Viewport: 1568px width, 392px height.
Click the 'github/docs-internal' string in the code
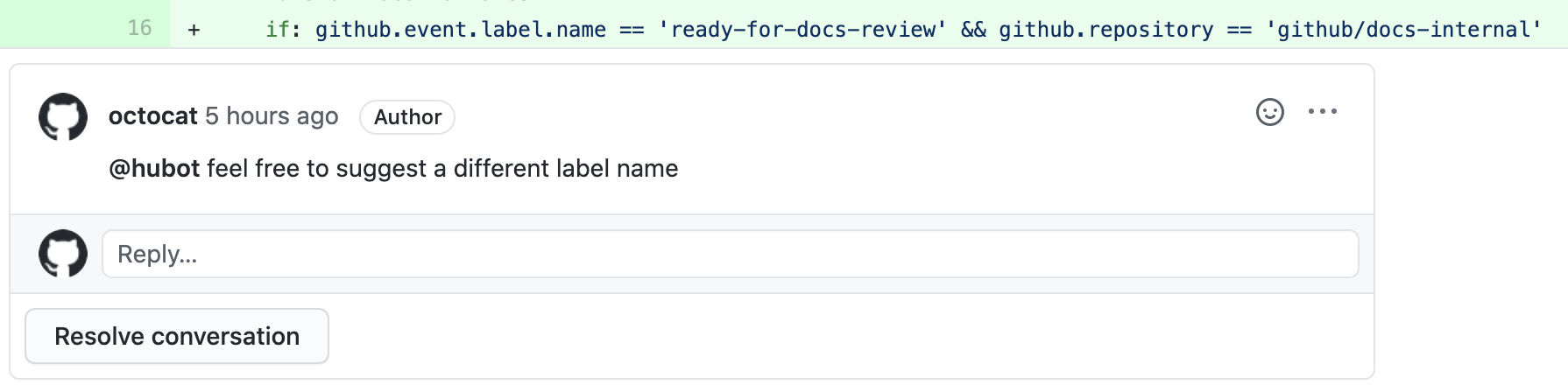pyautogui.click(x=1403, y=30)
